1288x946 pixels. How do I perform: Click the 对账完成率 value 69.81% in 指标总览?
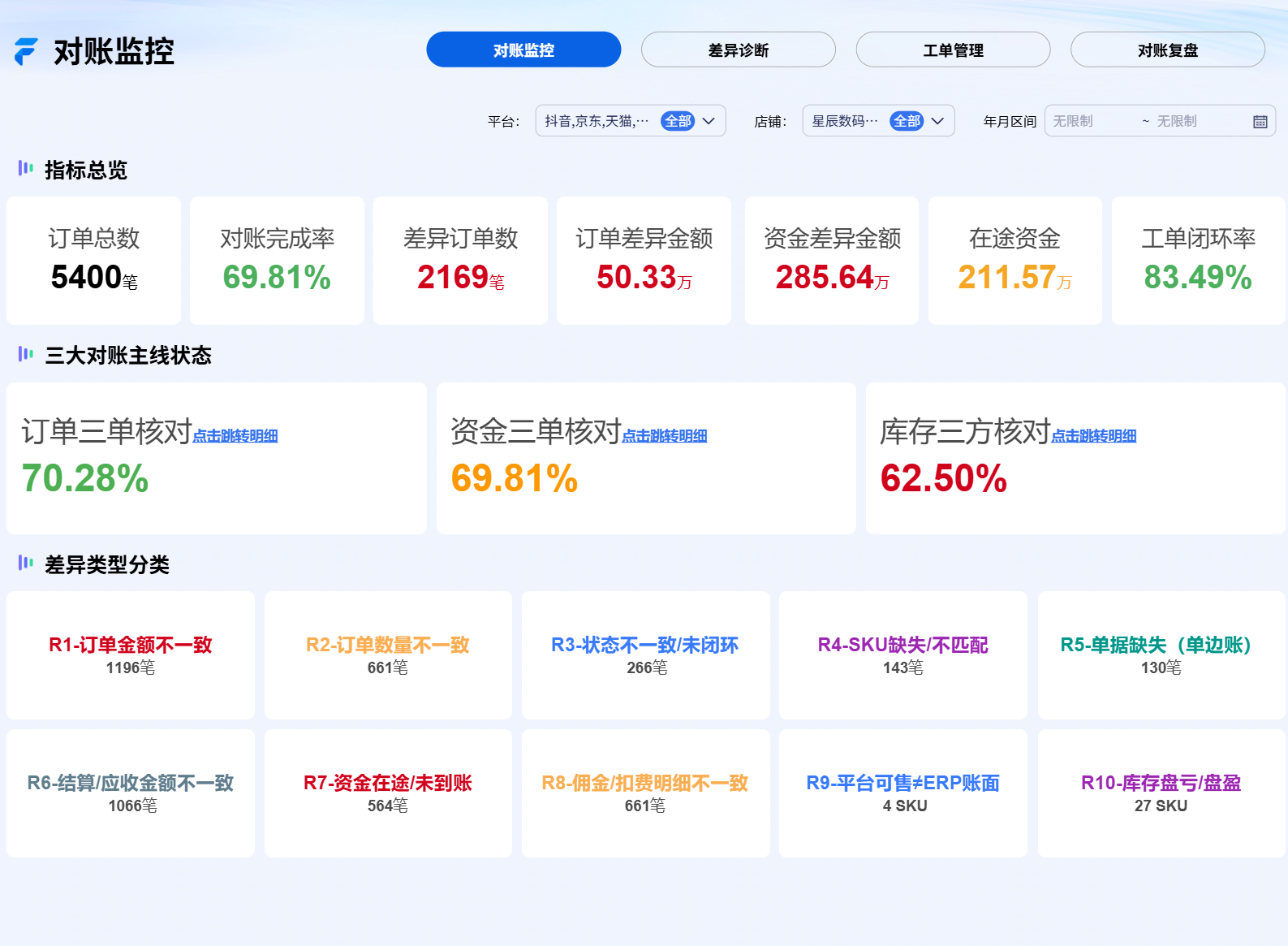tap(277, 278)
